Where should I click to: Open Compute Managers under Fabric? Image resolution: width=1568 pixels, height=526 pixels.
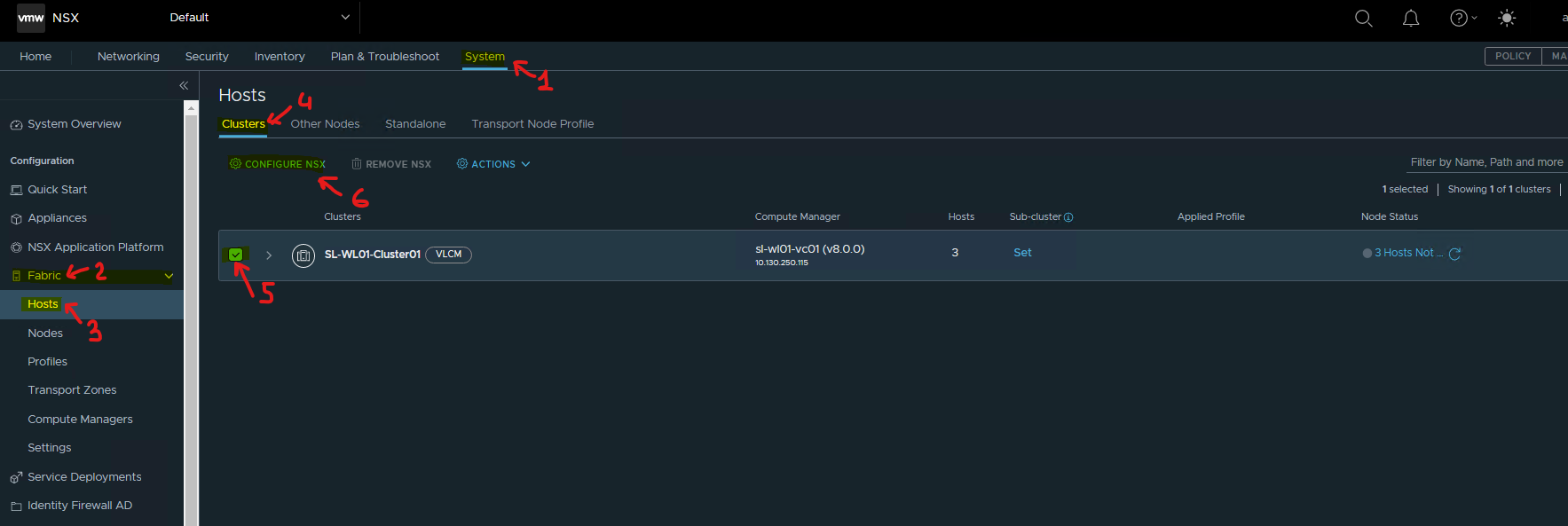[x=80, y=420]
